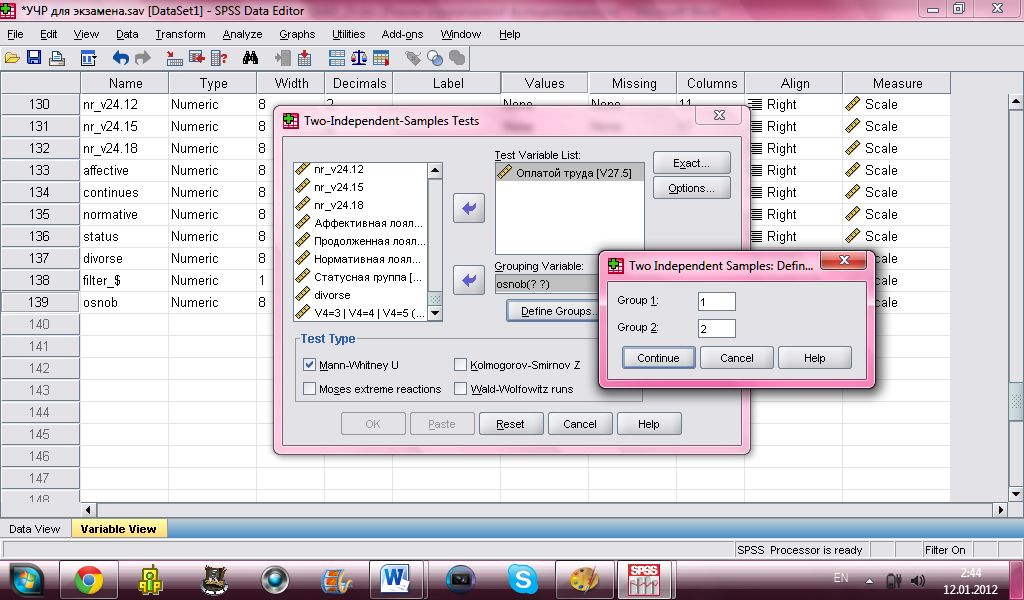Image resolution: width=1024 pixels, height=600 pixels.
Task: Enable the Wald-Wolfowitz runs test
Action: pyautogui.click(x=460, y=389)
